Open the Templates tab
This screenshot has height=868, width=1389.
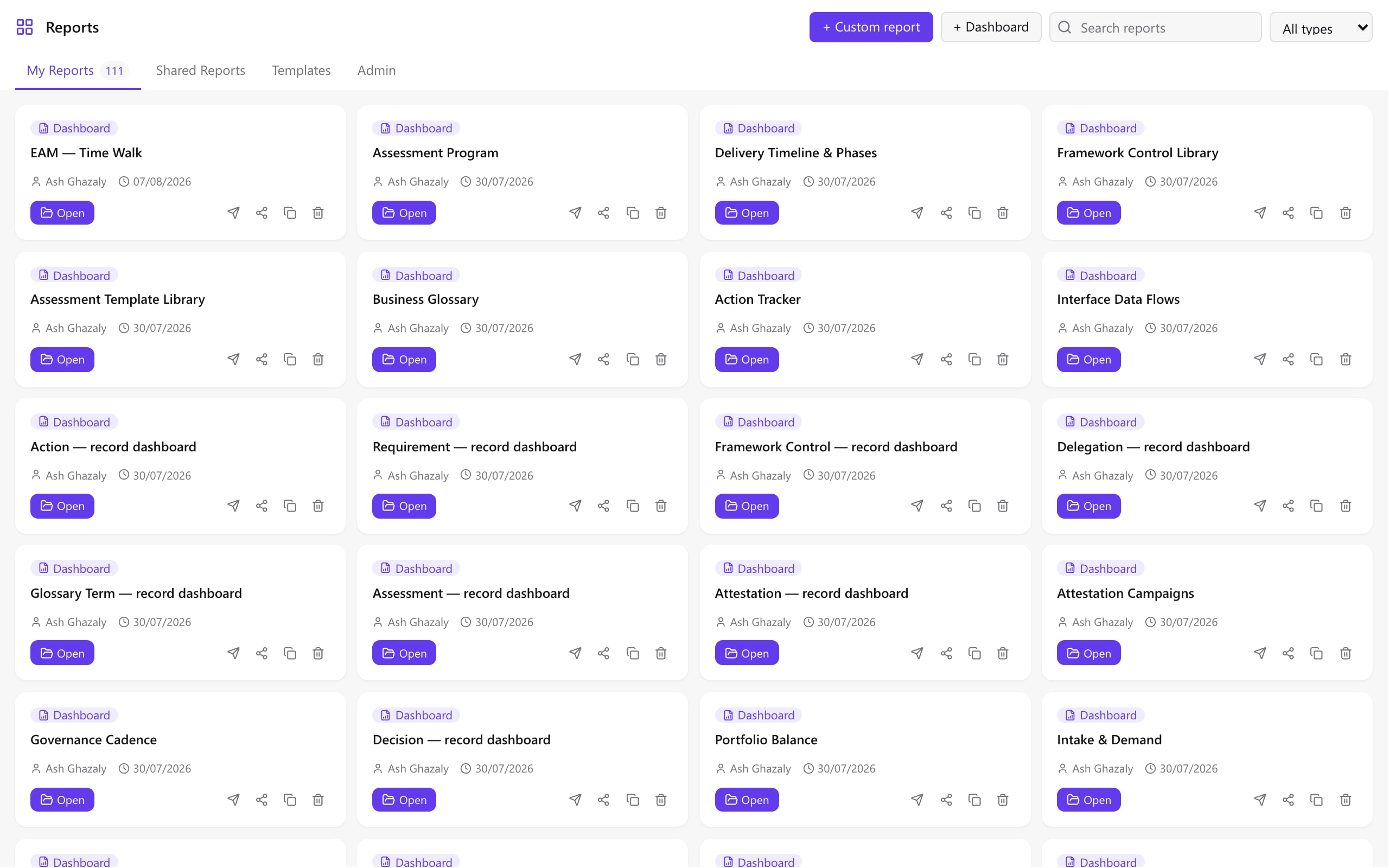click(301, 71)
